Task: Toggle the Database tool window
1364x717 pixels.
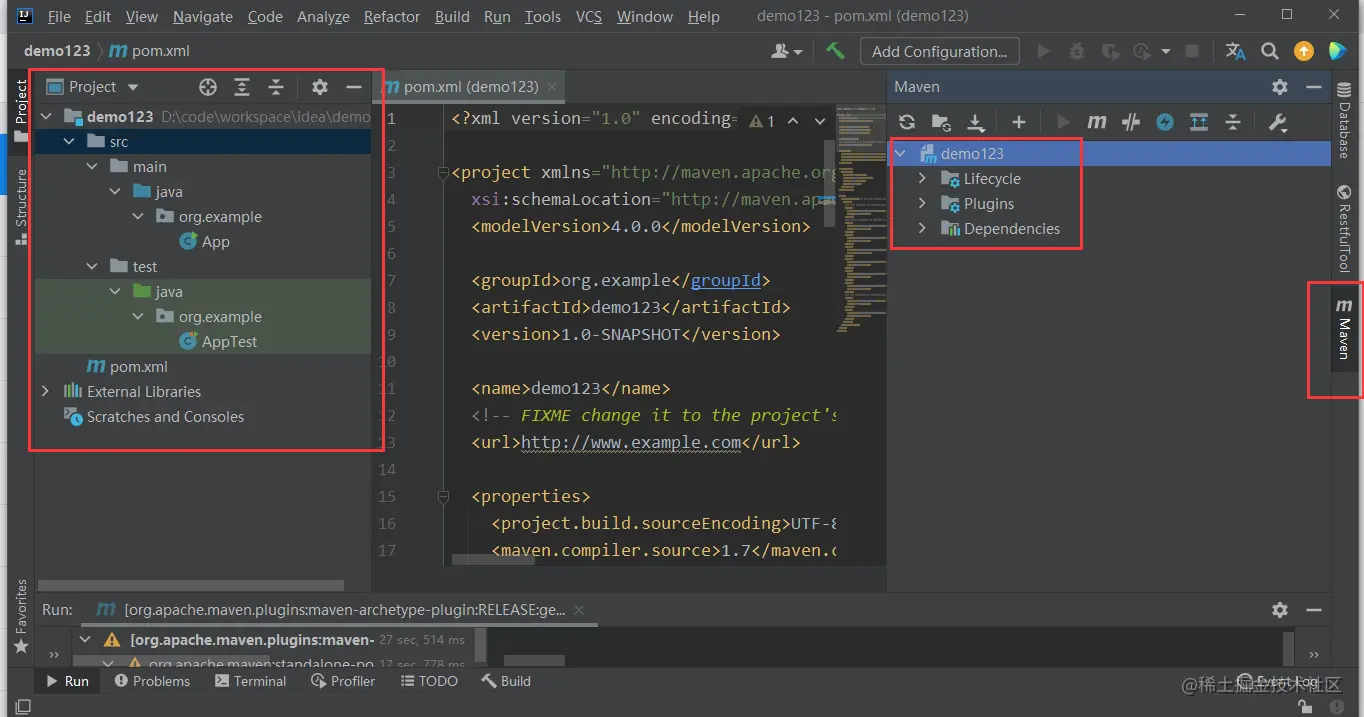Action: (1344, 121)
